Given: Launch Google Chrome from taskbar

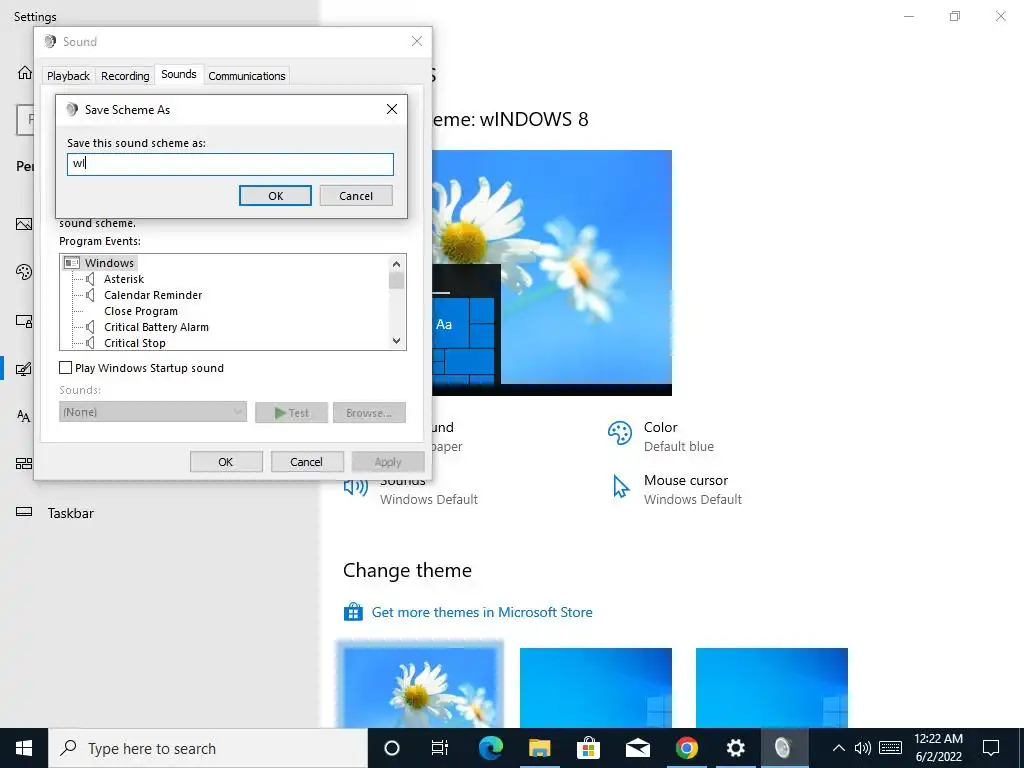Looking at the screenshot, I should [686, 748].
